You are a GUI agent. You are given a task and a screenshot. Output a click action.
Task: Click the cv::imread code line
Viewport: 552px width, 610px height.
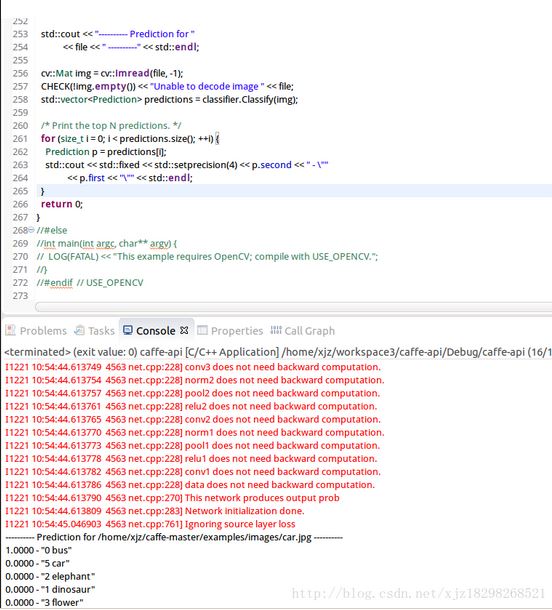point(112,73)
